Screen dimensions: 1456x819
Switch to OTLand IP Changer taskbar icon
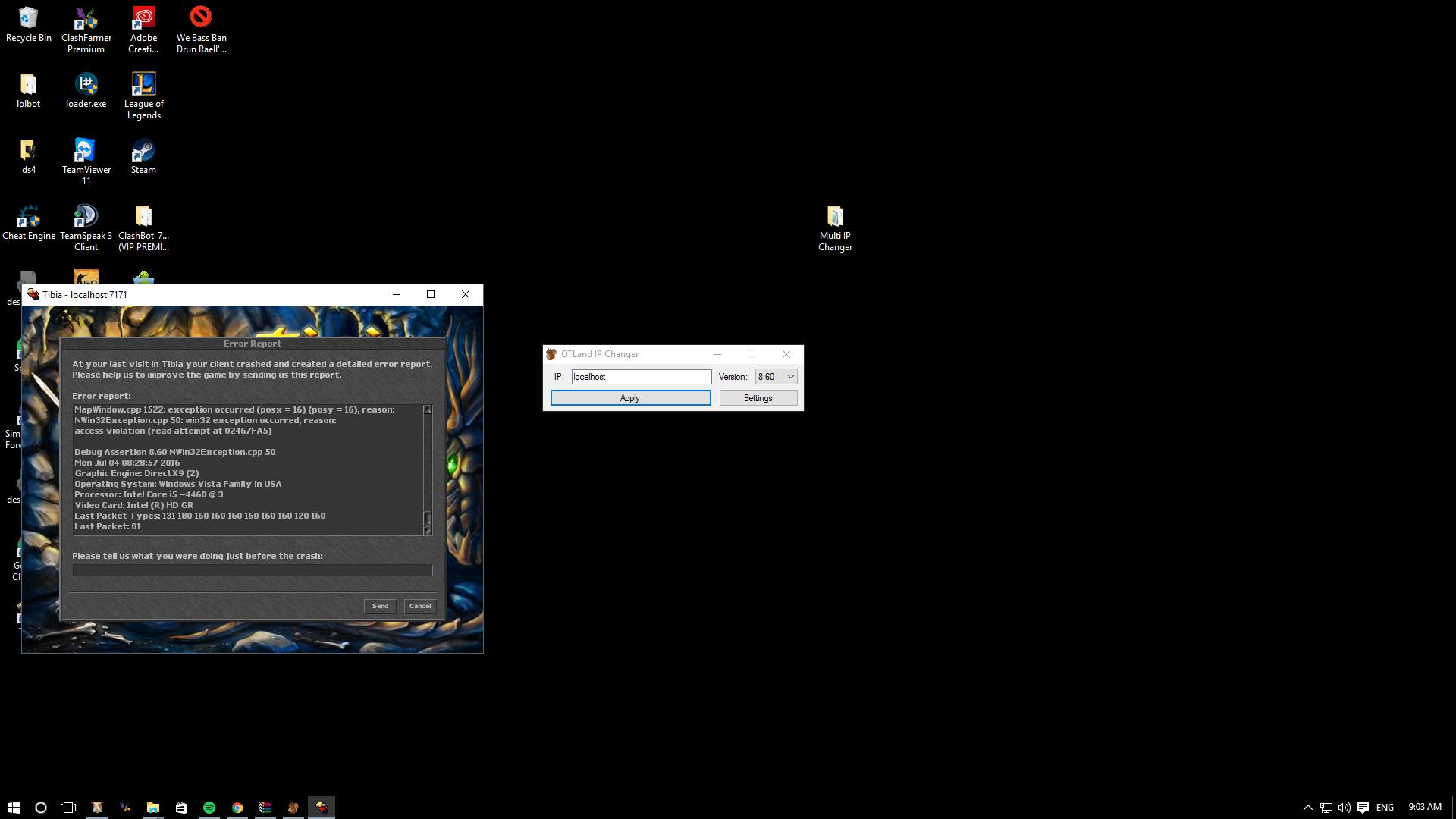tap(293, 808)
